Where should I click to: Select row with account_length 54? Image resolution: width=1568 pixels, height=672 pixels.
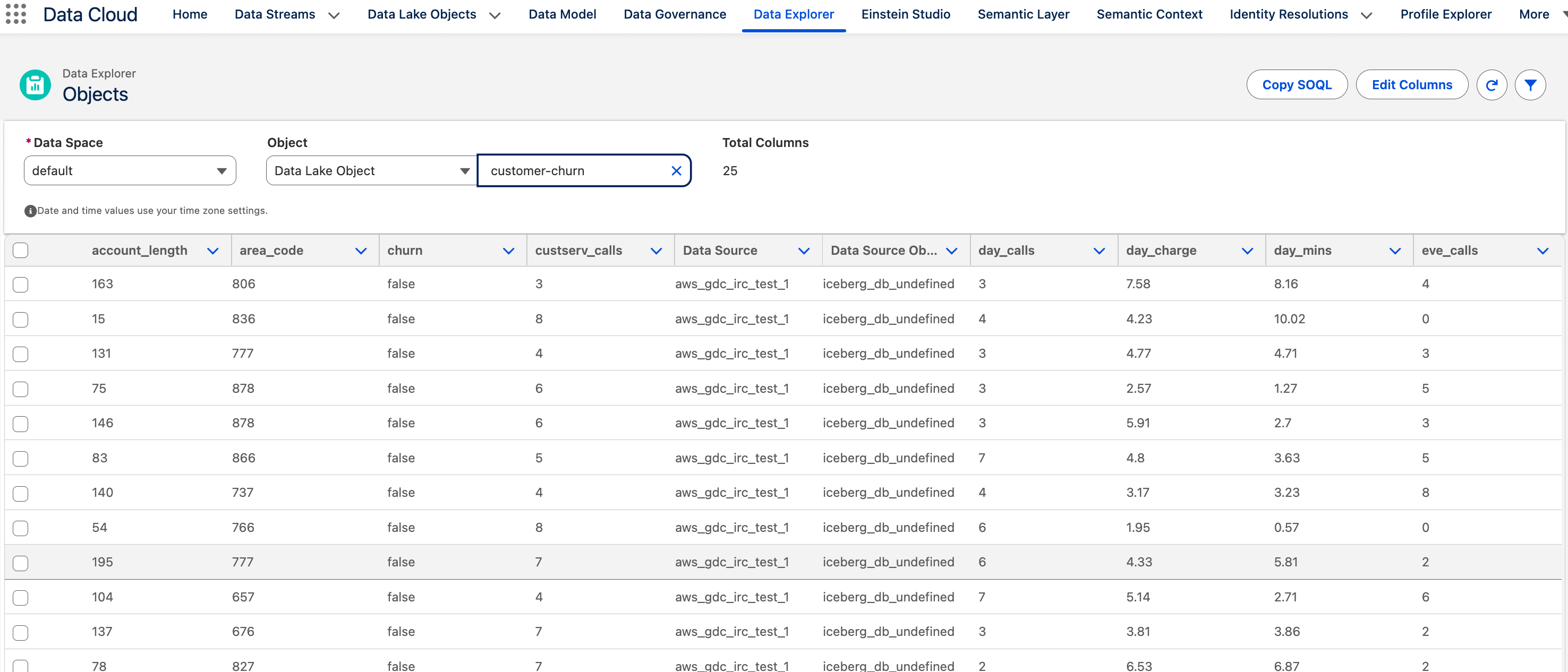coord(21,528)
